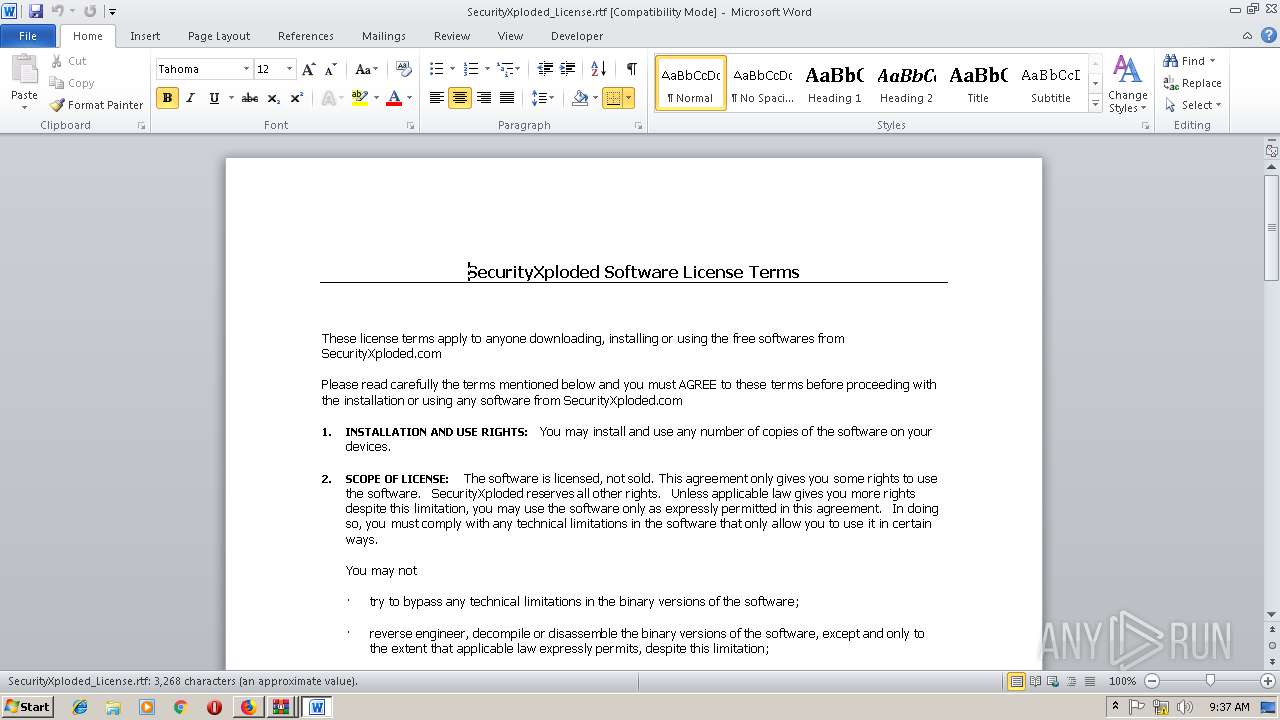Switch to the Review tab
This screenshot has width=1280, height=720.
(452, 36)
